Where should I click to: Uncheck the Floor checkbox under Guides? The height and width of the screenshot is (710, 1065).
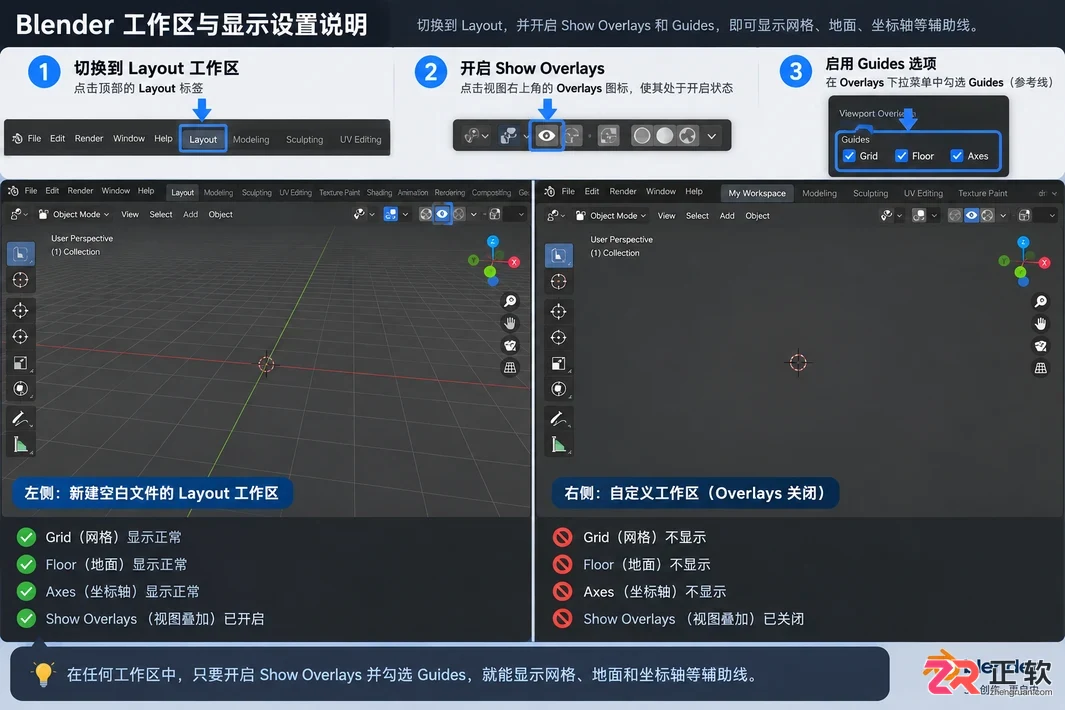[x=901, y=156]
